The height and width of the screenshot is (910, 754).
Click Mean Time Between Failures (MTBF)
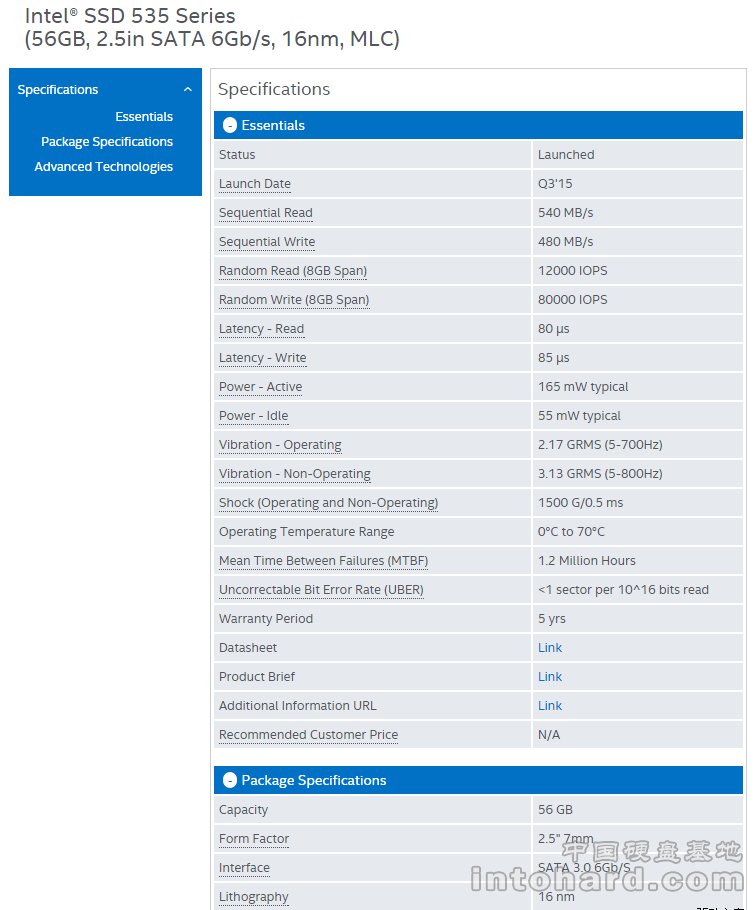(324, 561)
